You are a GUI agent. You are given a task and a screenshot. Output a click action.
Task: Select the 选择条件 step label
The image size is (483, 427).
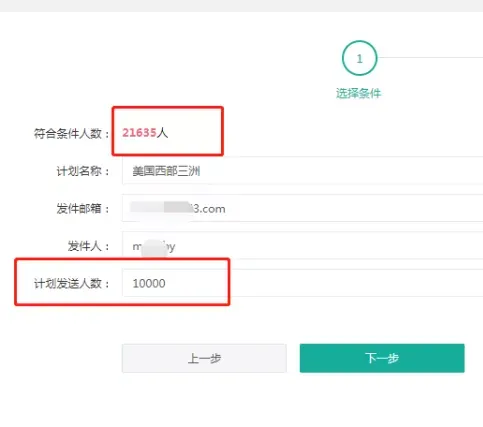point(358,93)
